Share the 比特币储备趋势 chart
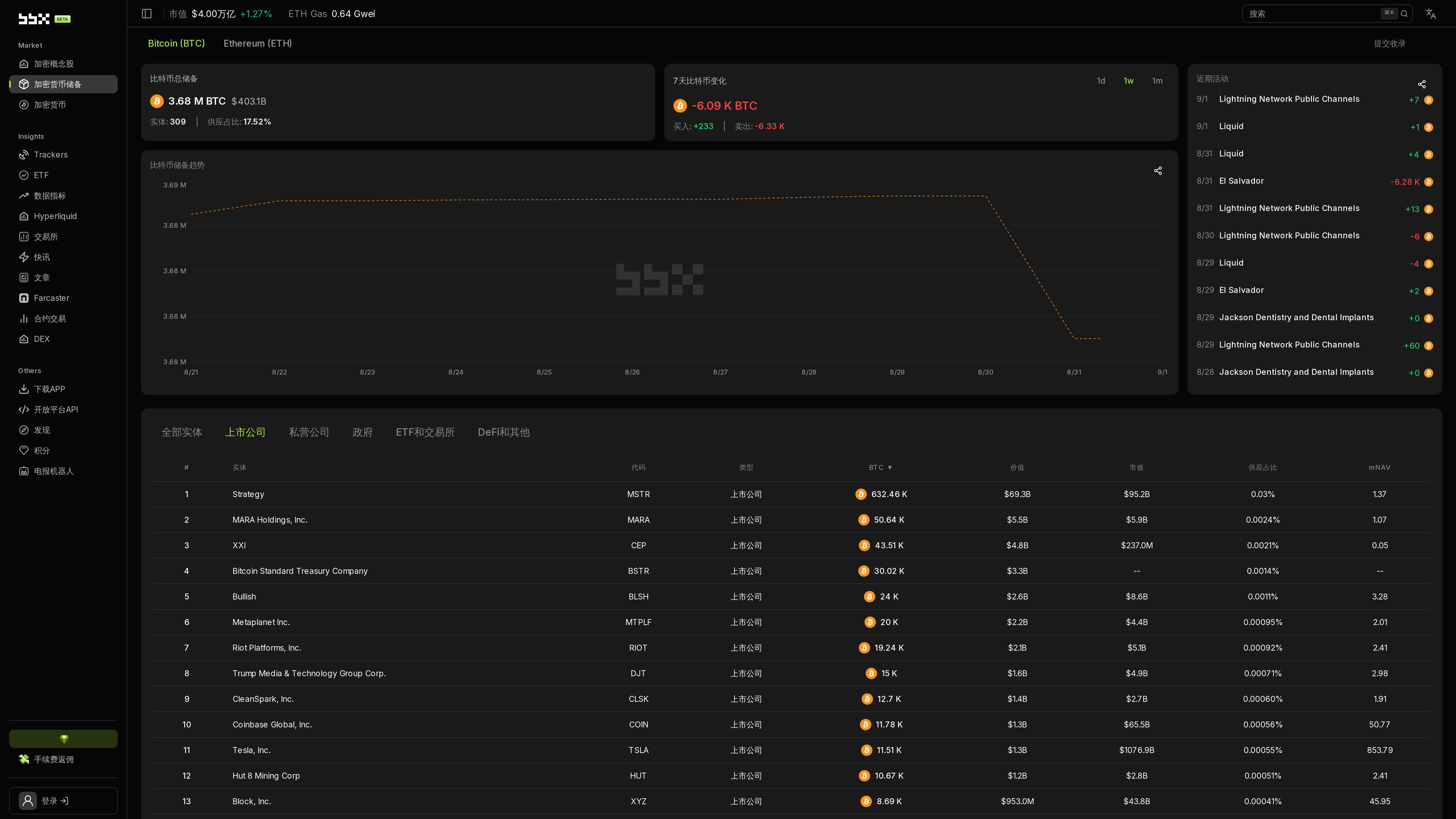The width and height of the screenshot is (1456, 819). pos(1158,171)
